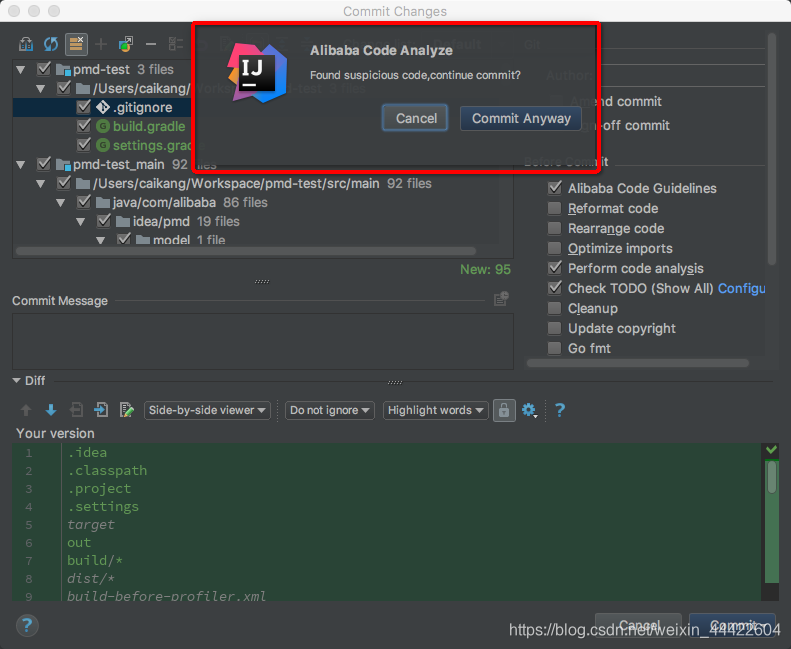791x649 pixels.
Task: Open the diff help question mark
Action: click(x=559, y=410)
